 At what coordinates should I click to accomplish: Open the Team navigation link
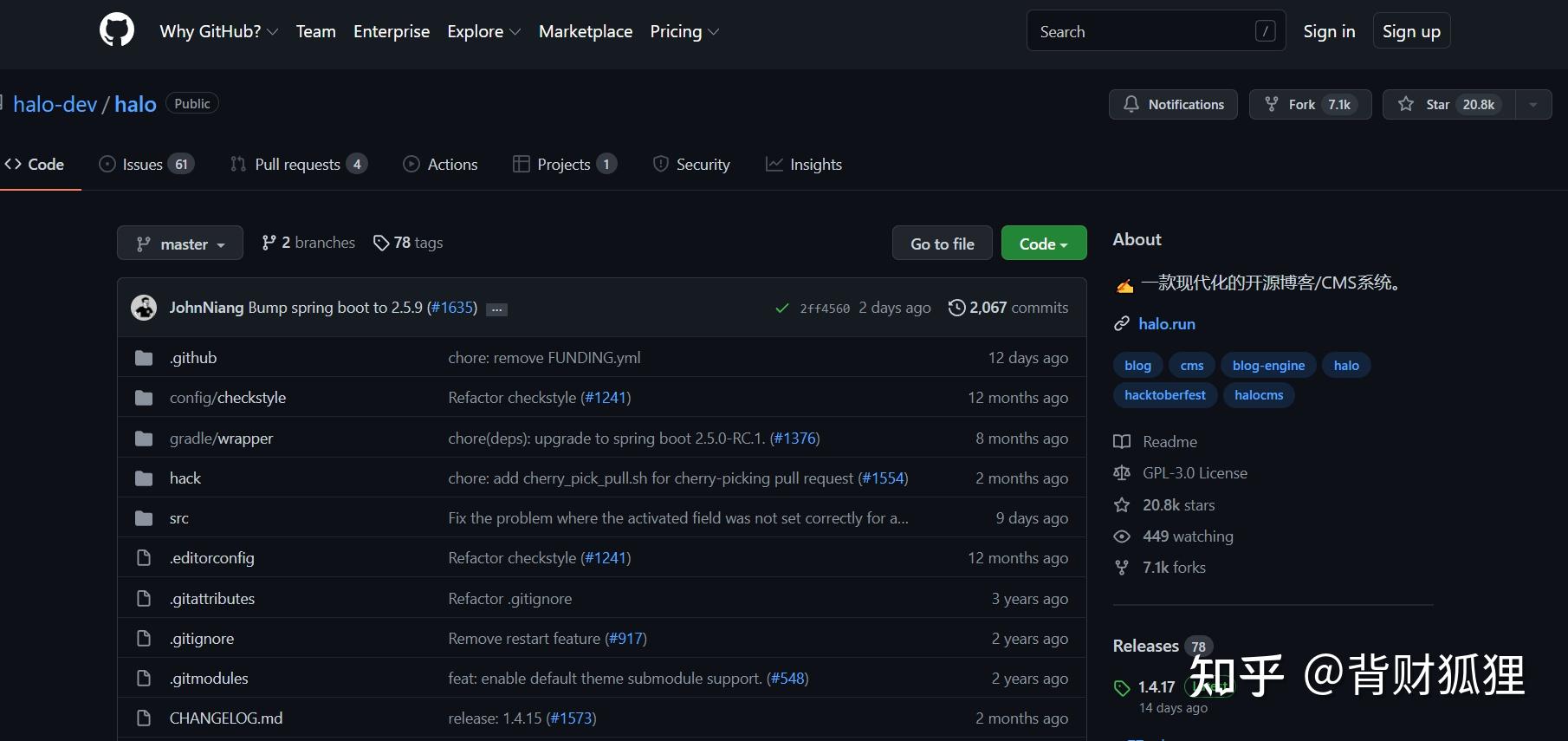pos(315,31)
